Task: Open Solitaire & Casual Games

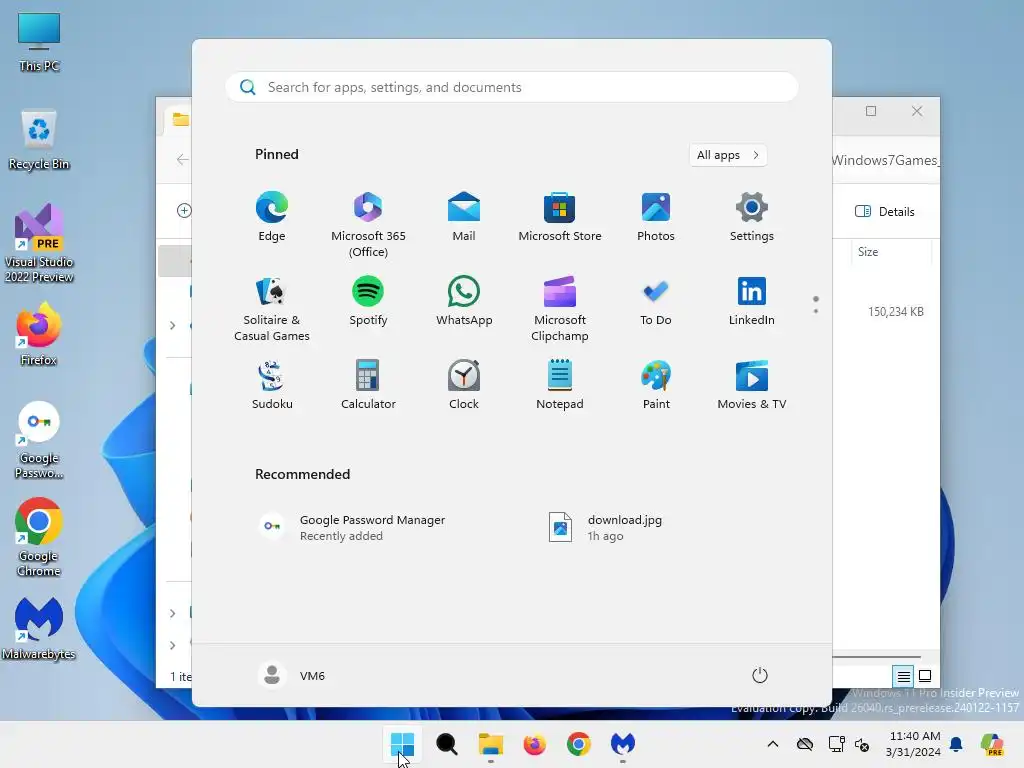Action: tap(272, 309)
